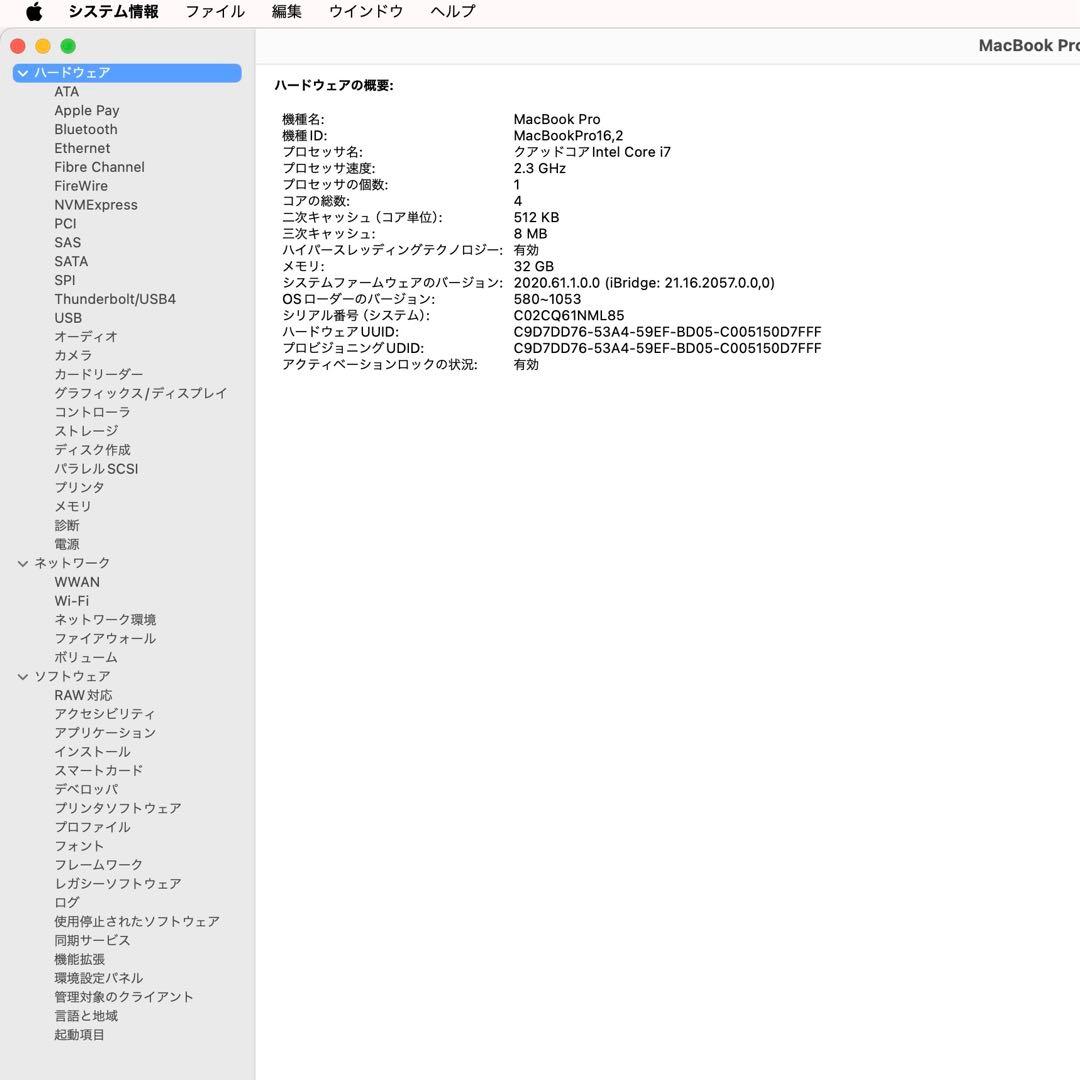
Task: Select SATA in the sidebar
Action: pyautogui.click(x=71, y=261)
